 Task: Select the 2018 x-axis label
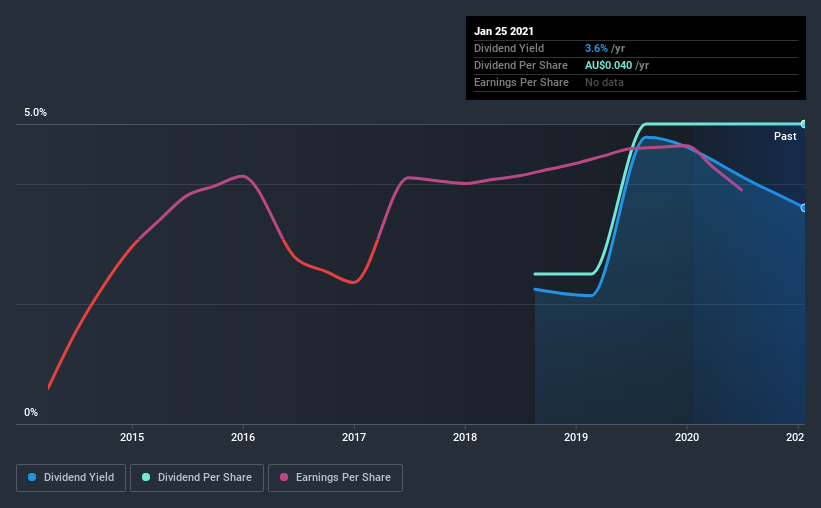tap(465, 437)
